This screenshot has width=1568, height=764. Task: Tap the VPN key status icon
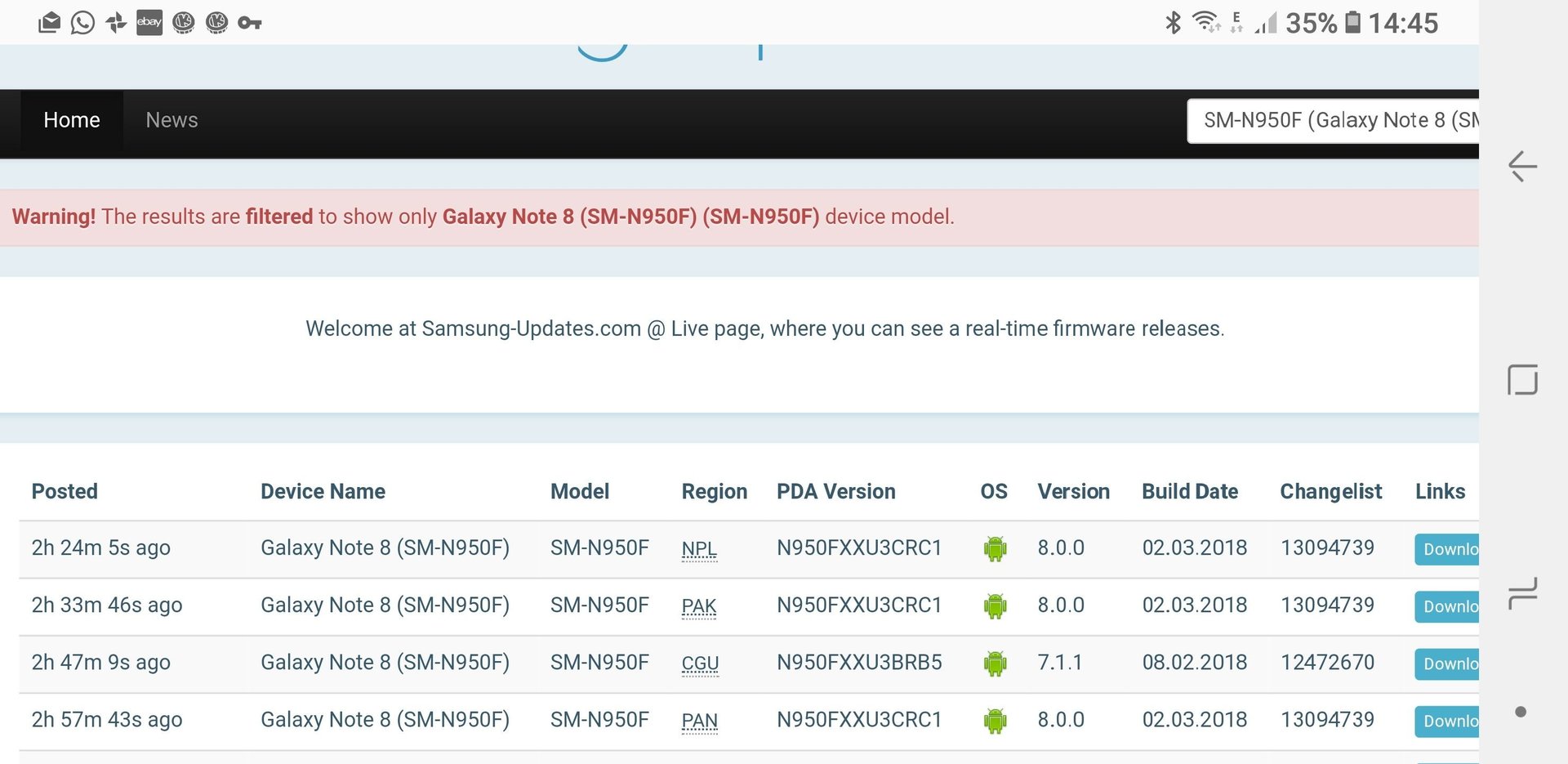(x=249, y=23)
